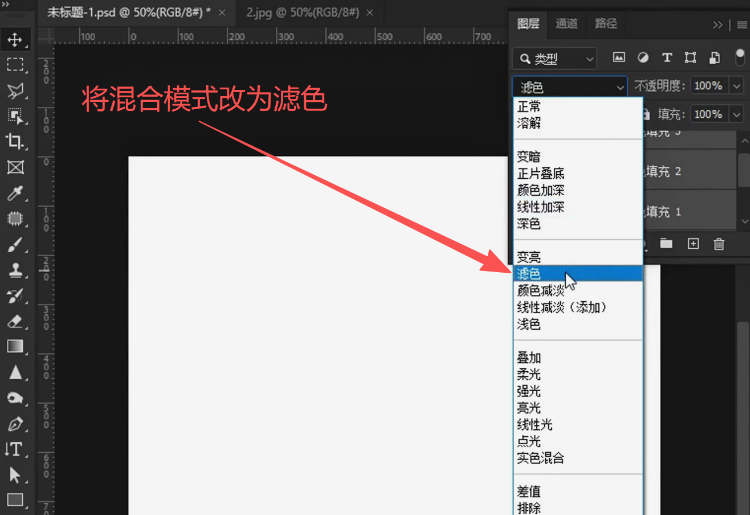Image resolution: width=750 pixels, height=515 pixels.
Task: Select the Vertical Type tool
Action: coord(15,449)
